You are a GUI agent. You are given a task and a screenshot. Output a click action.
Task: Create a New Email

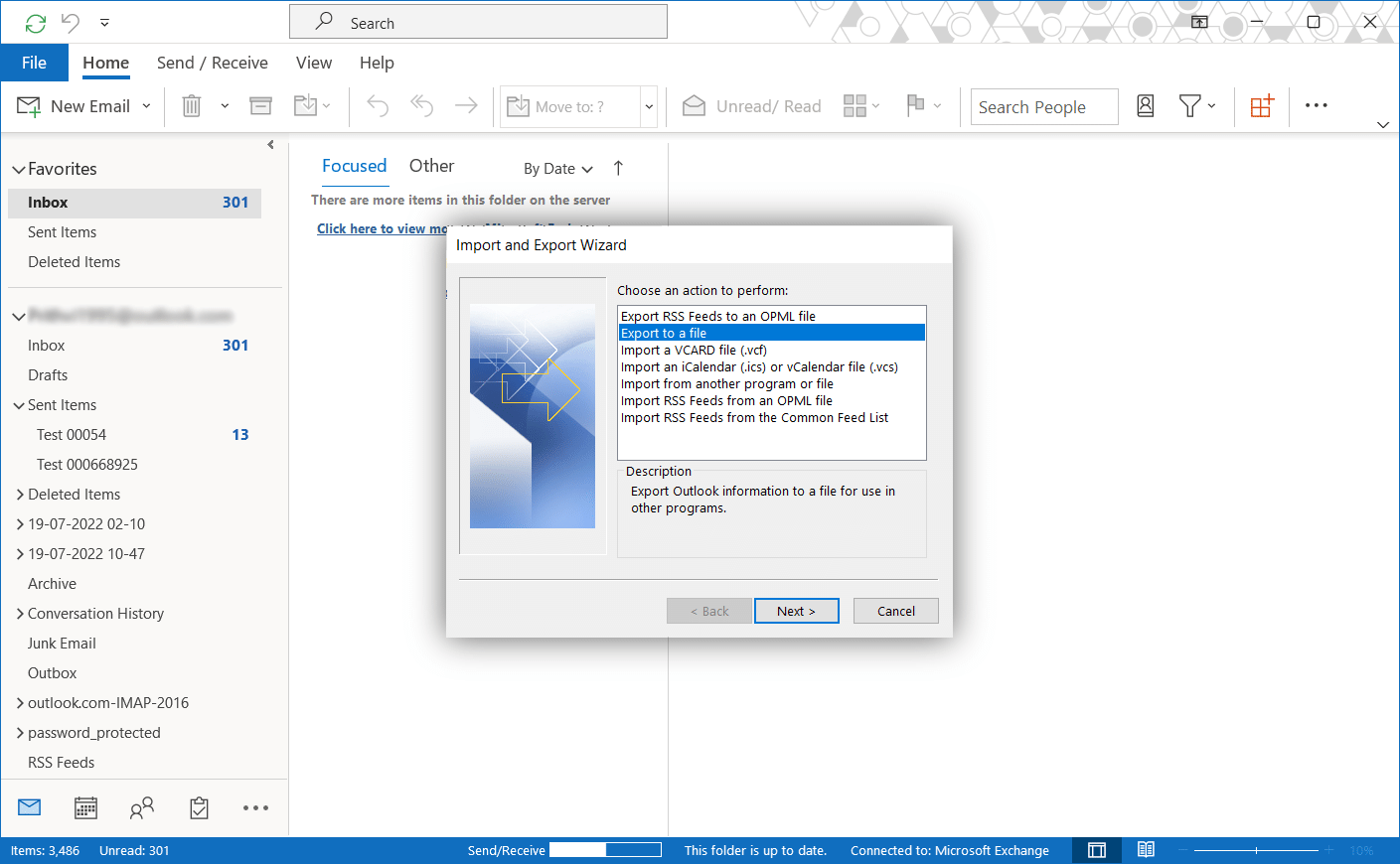[74, 106]
